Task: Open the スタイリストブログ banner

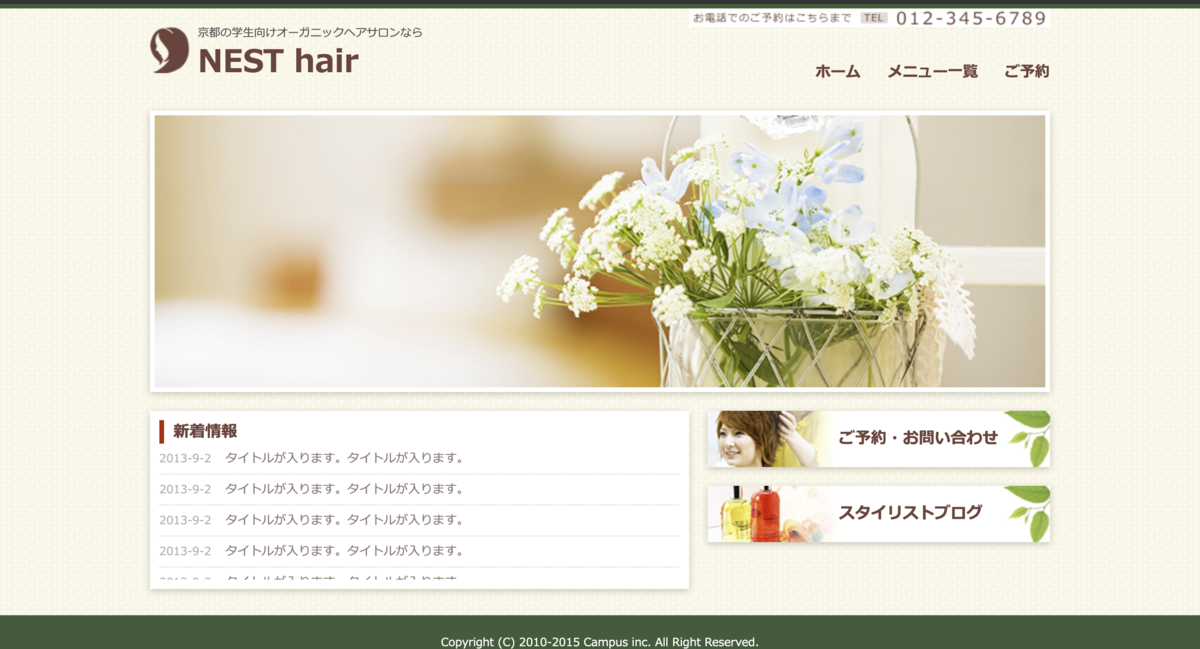Action: 878,514
